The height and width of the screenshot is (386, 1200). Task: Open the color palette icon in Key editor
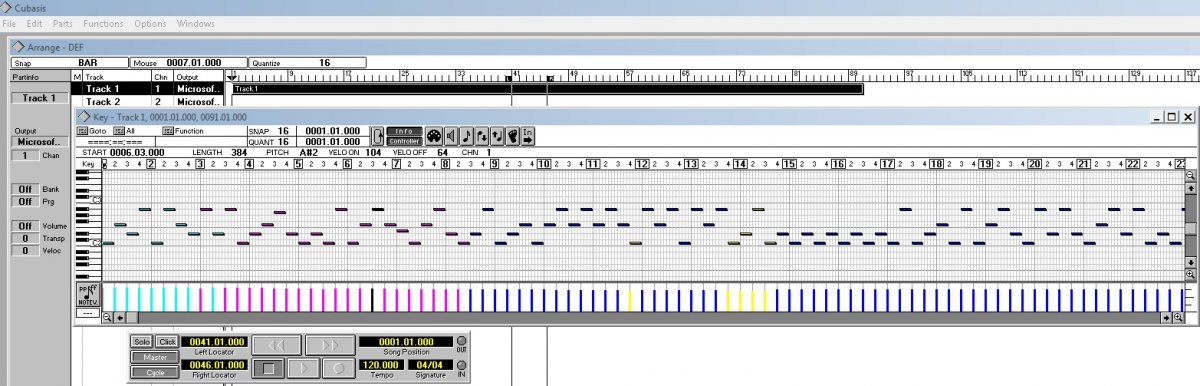pos(434,135)
